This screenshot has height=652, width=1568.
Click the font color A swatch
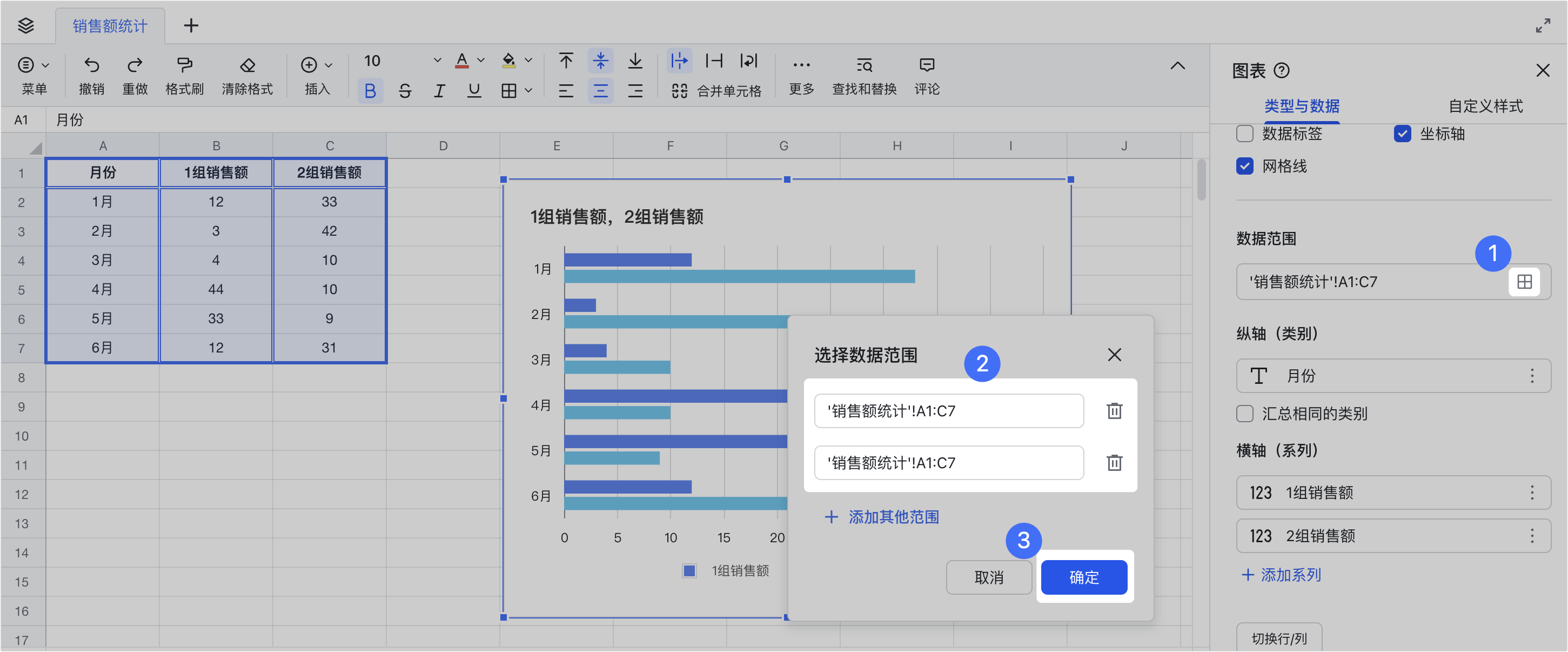(462, 60)
